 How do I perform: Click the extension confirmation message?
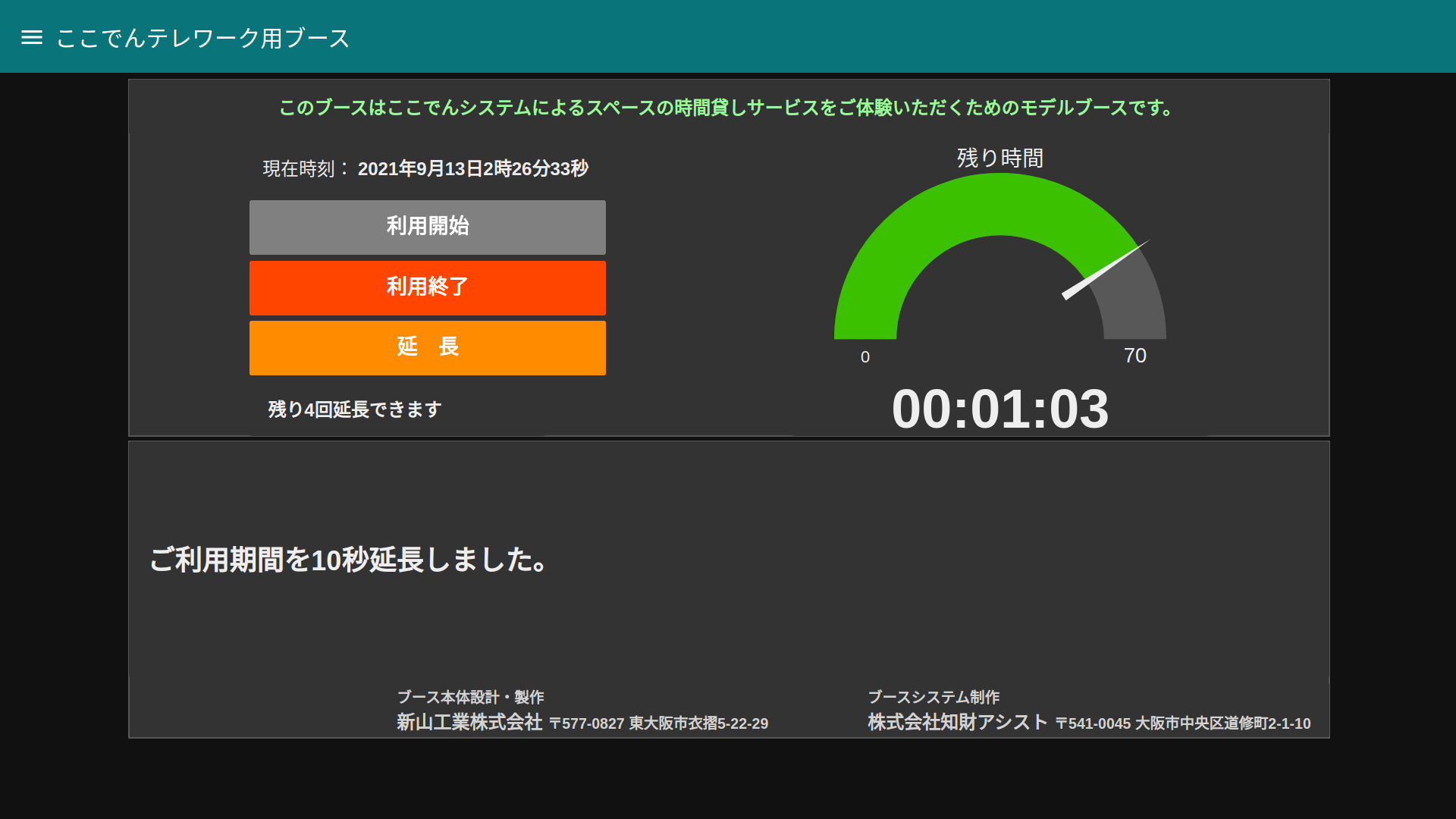[x=348, y=560]
